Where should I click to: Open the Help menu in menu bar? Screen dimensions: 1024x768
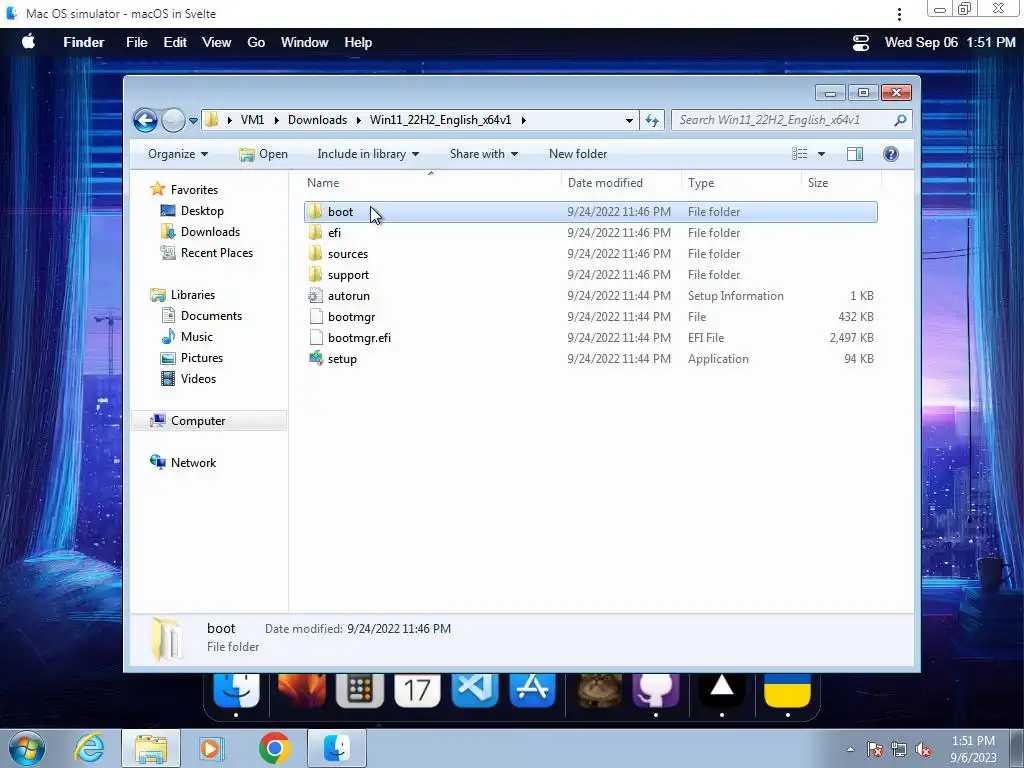(x=358, y=42)
